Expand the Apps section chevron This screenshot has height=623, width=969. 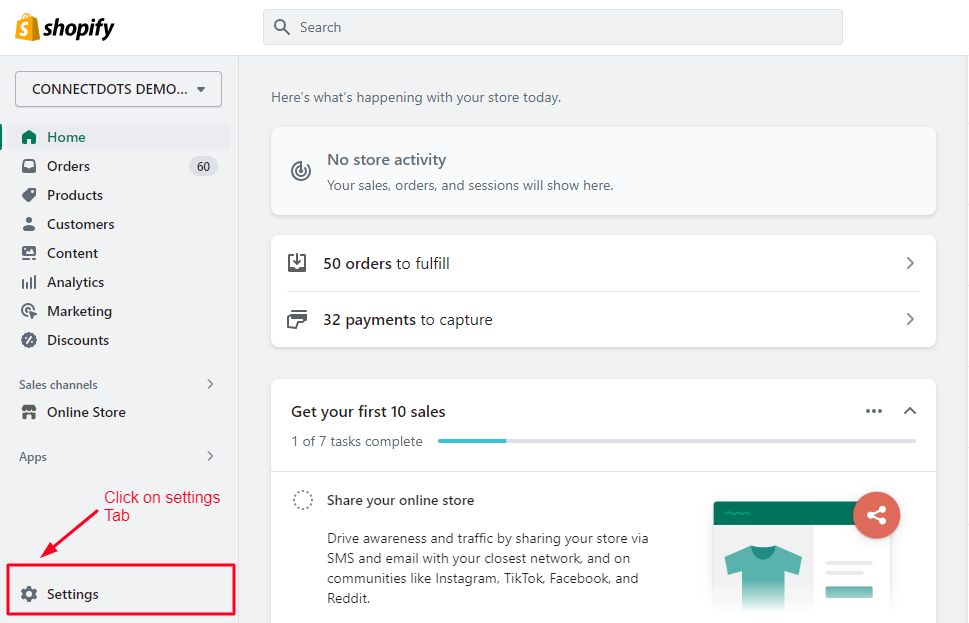210,456
